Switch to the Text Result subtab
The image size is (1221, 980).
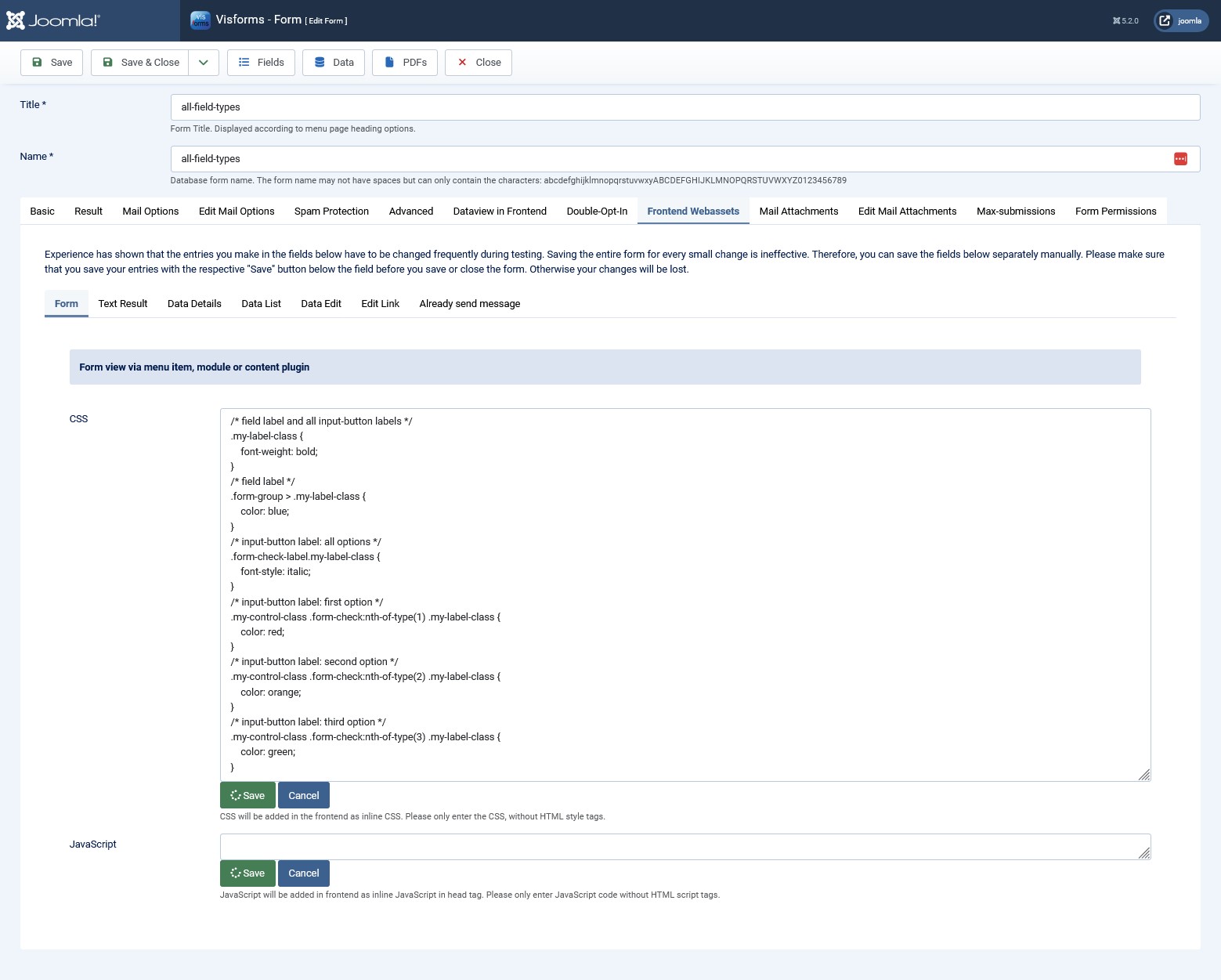[x=122, y=303]
